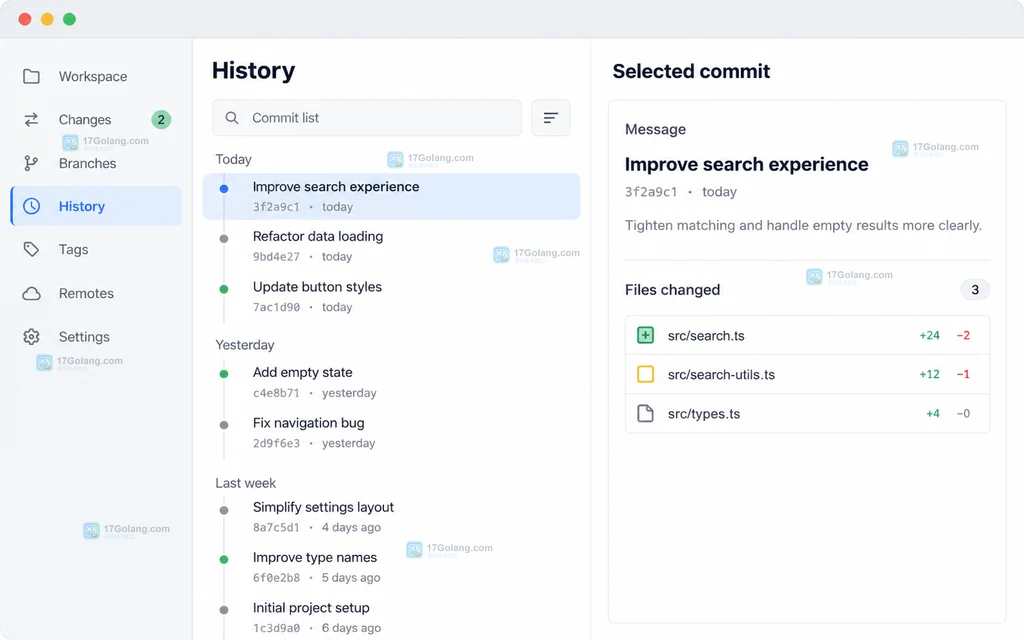Viewport: 1024px width, 640px height.
Task: Click the Yesterday group header
Action: (245, 345)
